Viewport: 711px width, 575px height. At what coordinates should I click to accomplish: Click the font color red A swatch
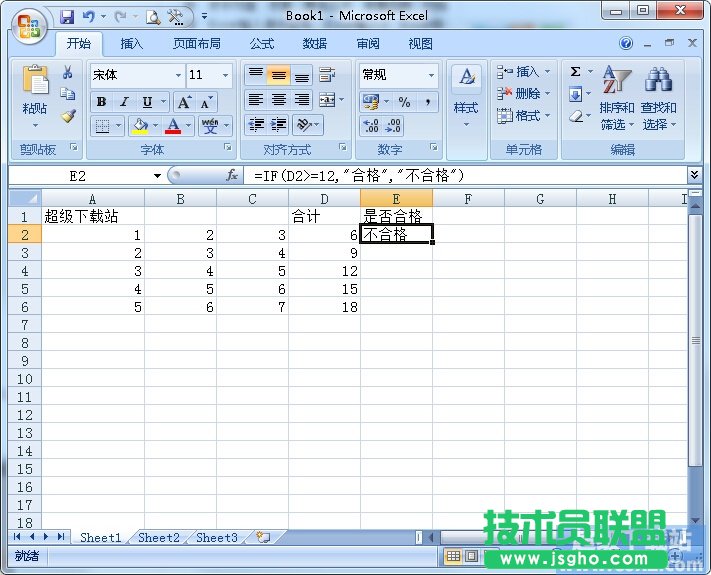(173, 126)
